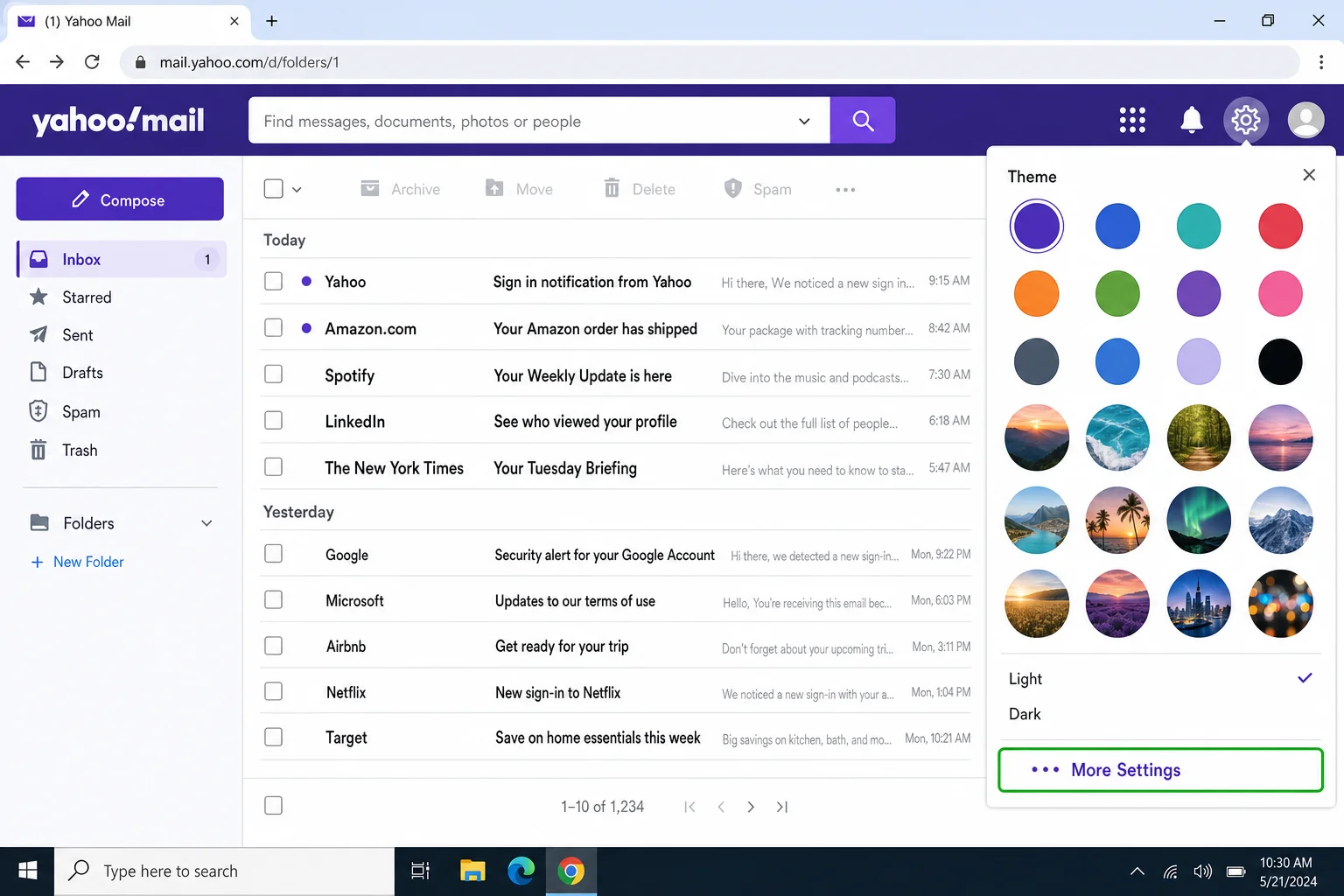Click the Delete trash toolbar icon

(x=612, y=188)
